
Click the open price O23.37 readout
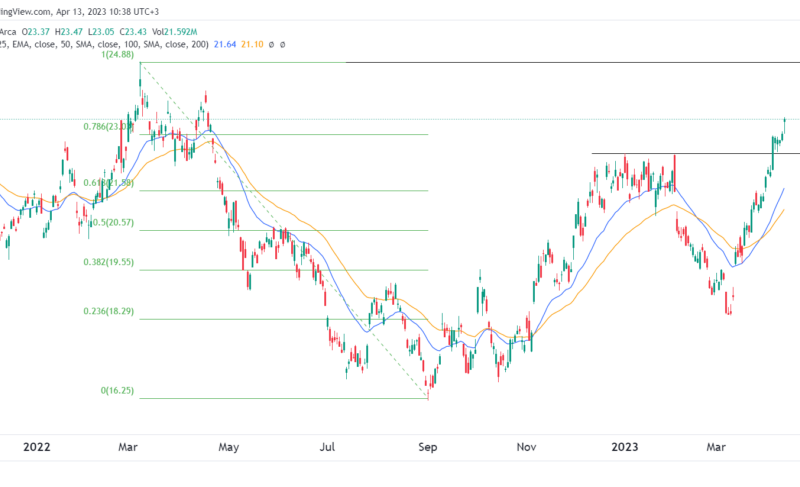35,32
